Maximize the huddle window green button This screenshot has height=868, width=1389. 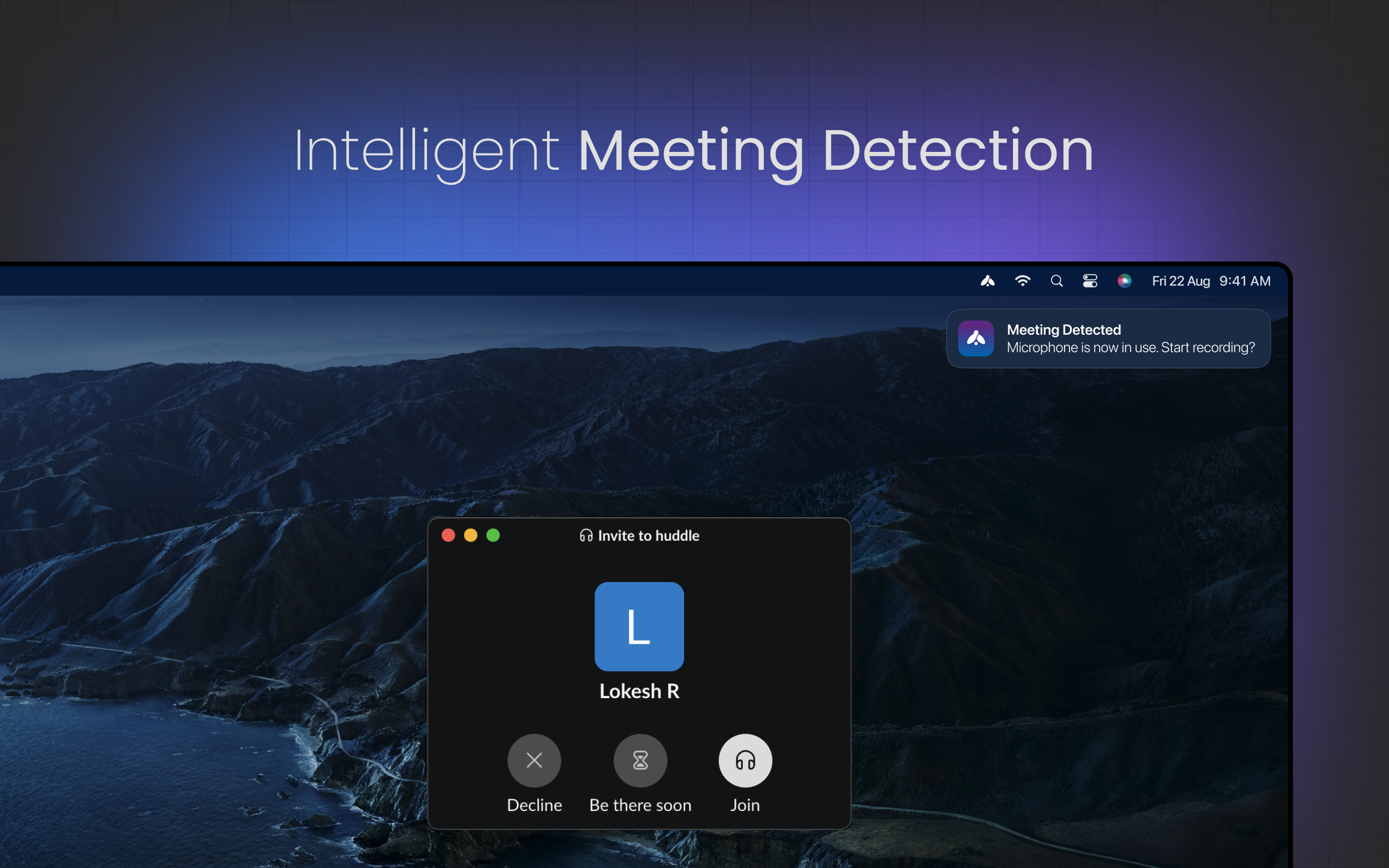(493, 535)
